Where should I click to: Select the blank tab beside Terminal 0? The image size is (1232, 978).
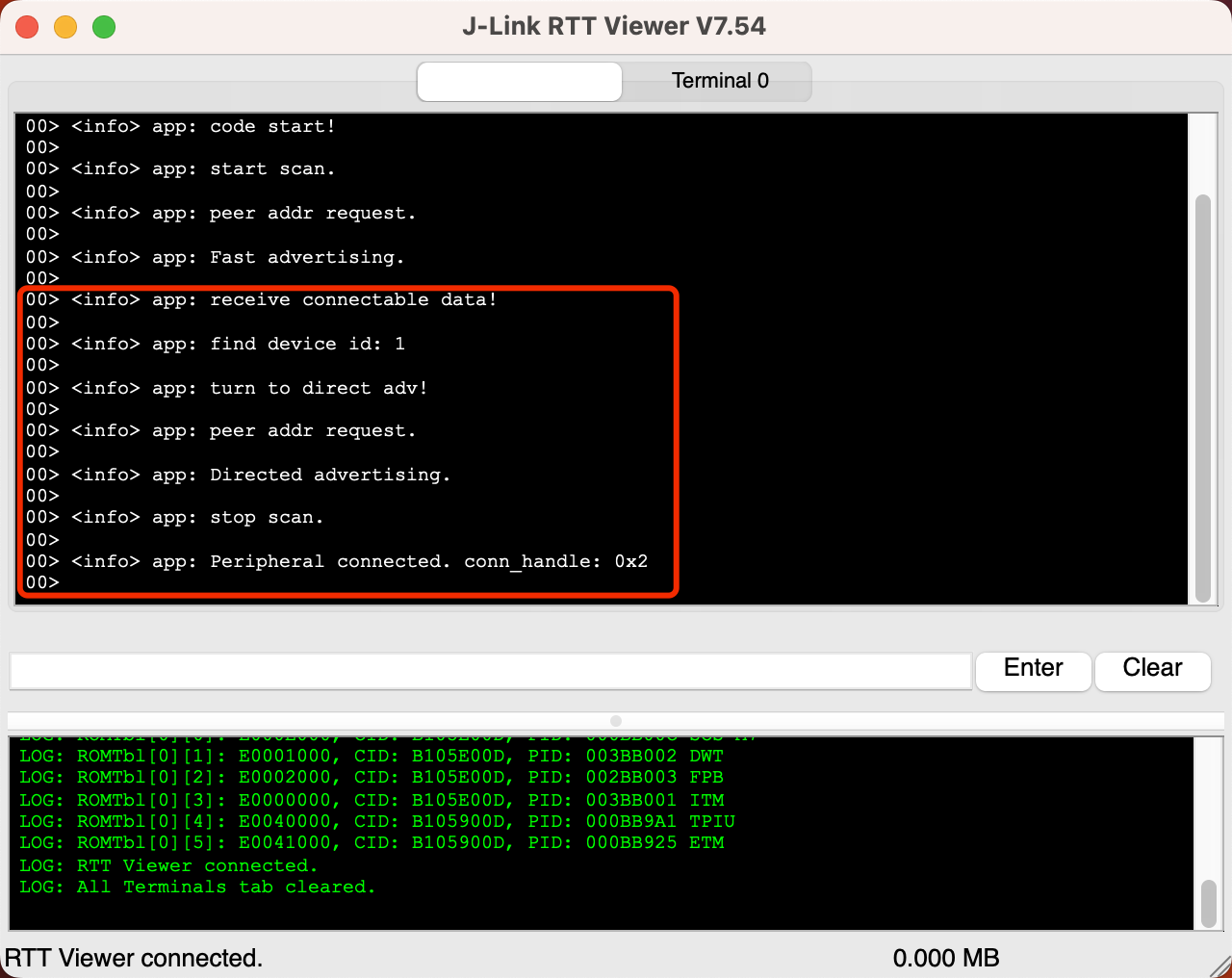tap(520, 81)
